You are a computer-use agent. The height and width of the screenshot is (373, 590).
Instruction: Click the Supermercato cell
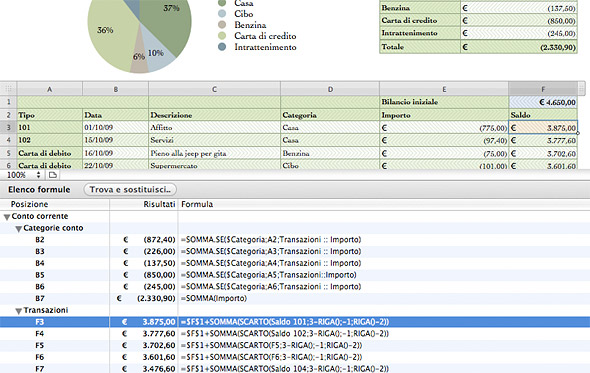214,165
